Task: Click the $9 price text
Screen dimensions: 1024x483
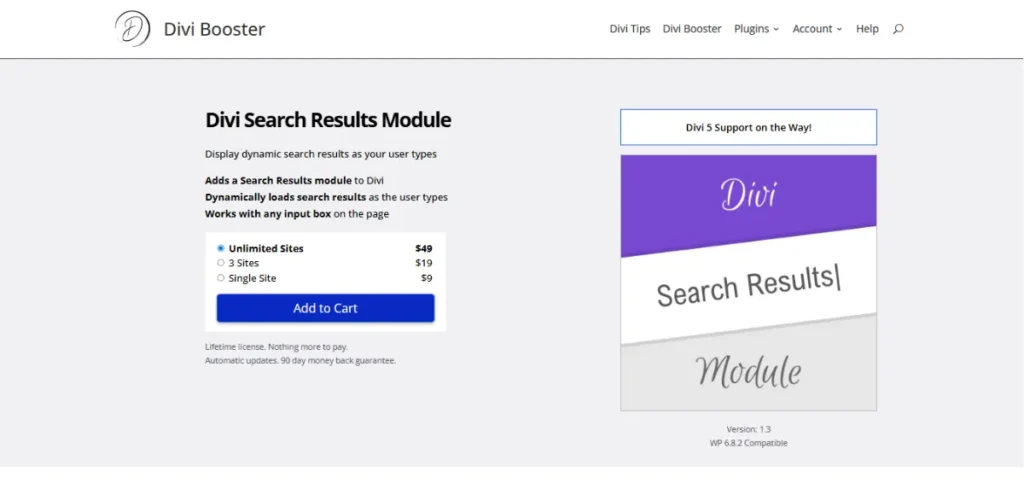Action: pos(426,278)
